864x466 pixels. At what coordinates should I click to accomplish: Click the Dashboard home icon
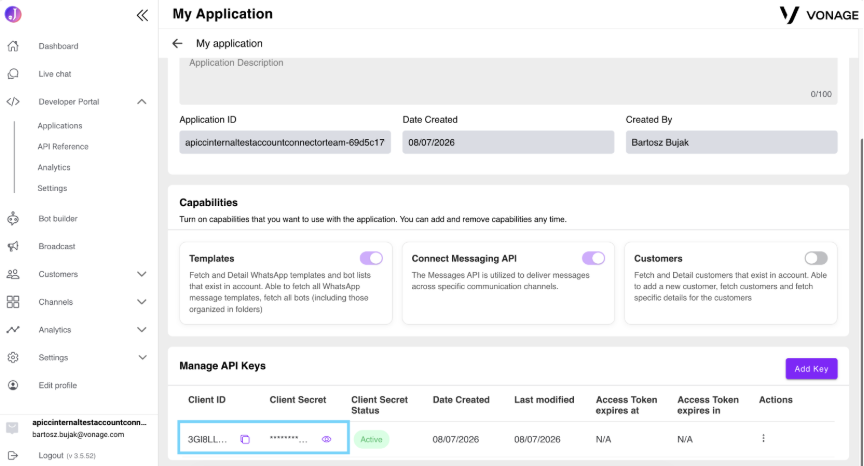[x=13, y=46]
